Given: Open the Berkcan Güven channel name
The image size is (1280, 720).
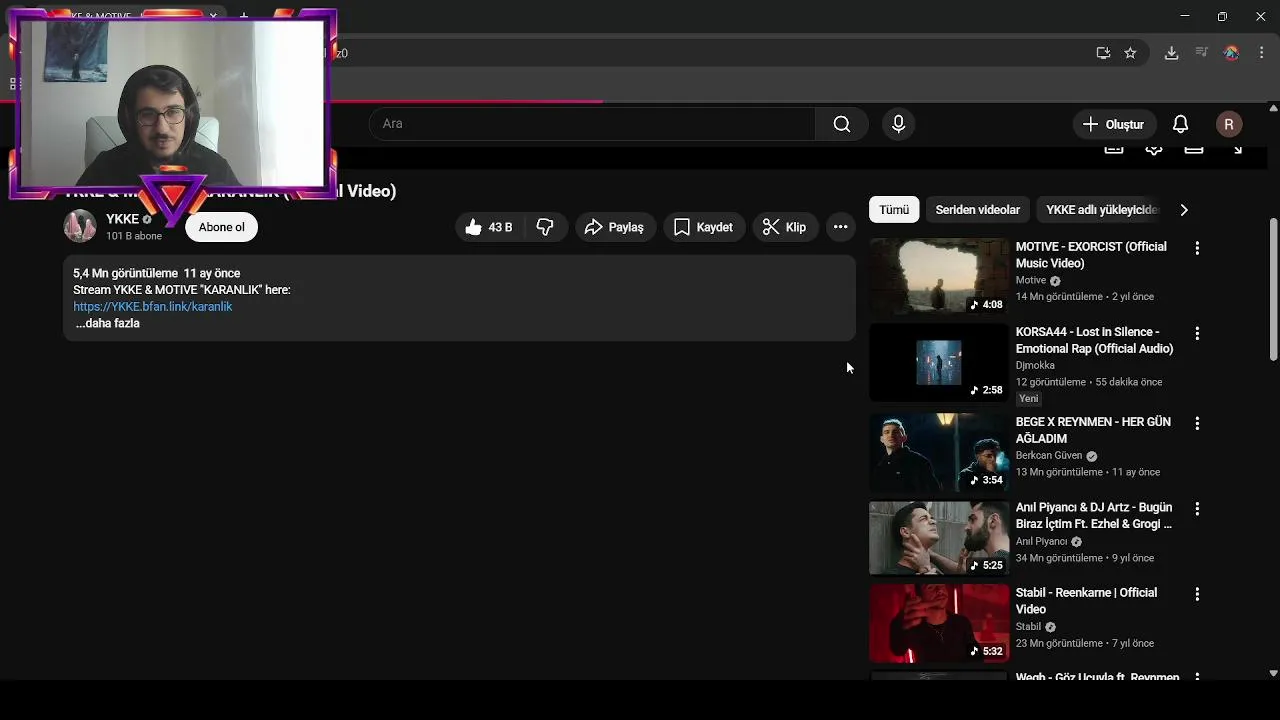Looking at the screenshot, I should pyautogui.click(x=1049, y=456).
